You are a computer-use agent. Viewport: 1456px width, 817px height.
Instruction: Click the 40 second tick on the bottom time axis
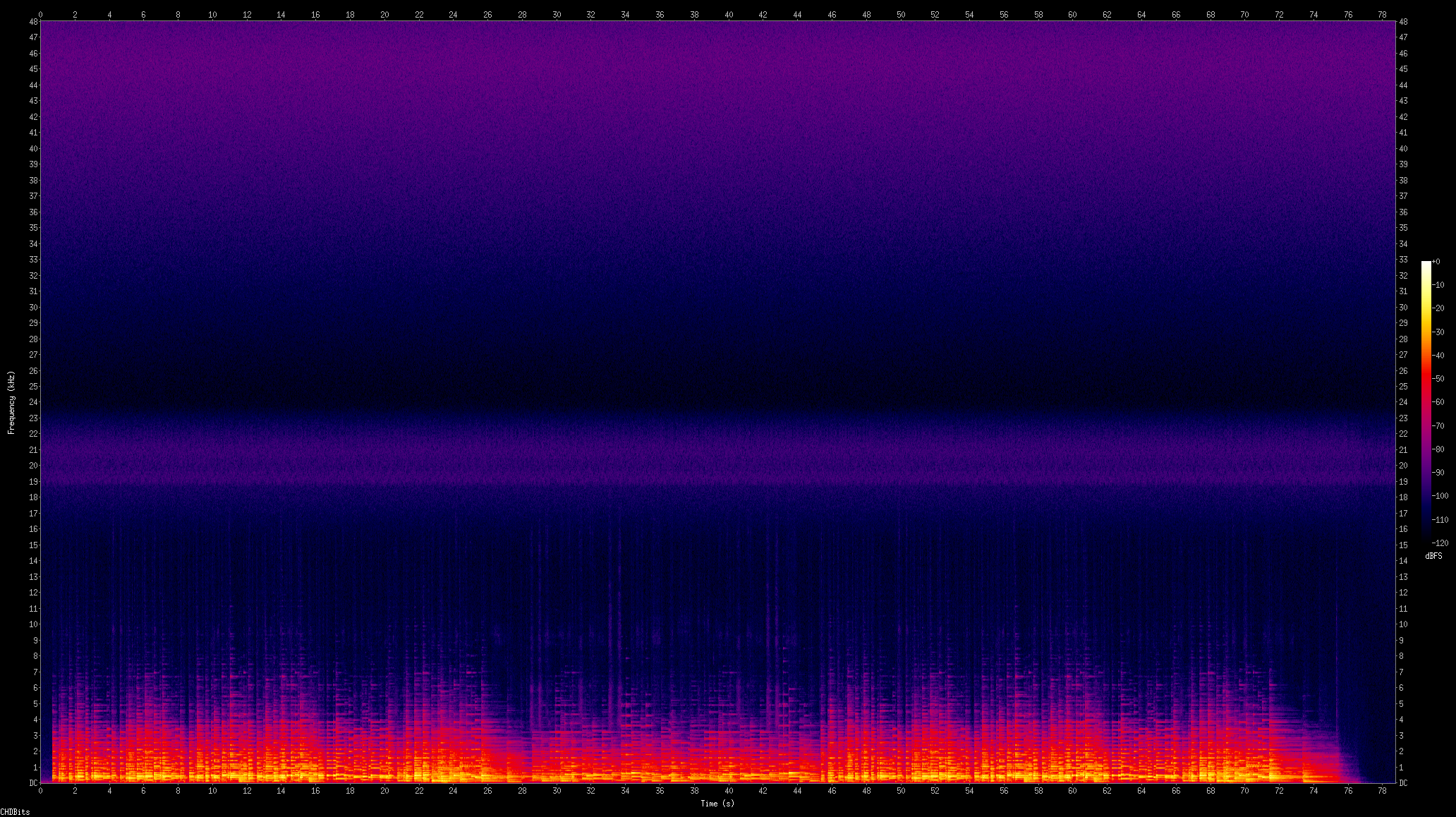[729, 791]
